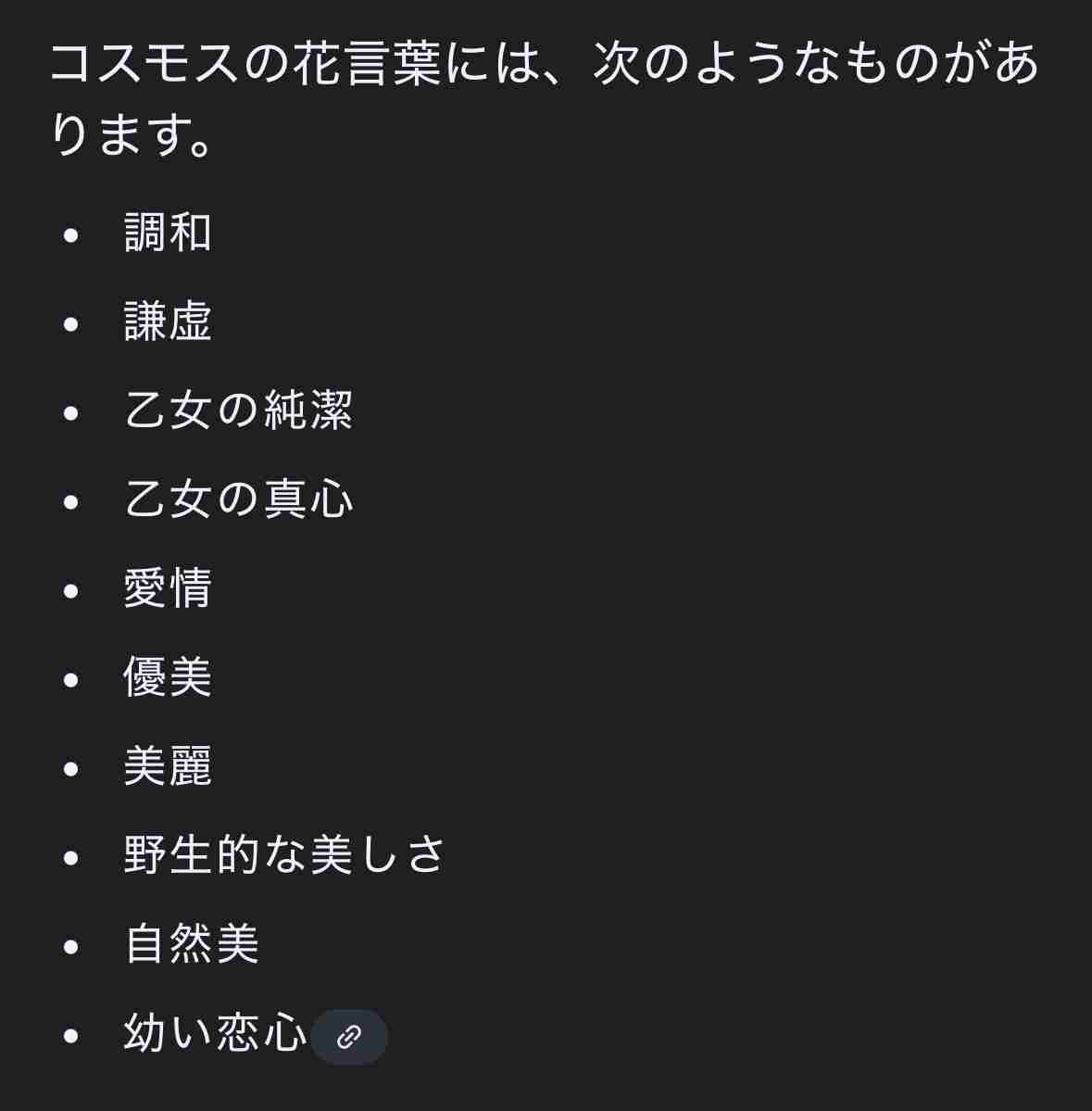1092x1111 pixels.
Task: Click the 自然美 entry
Action: (192, 944)
